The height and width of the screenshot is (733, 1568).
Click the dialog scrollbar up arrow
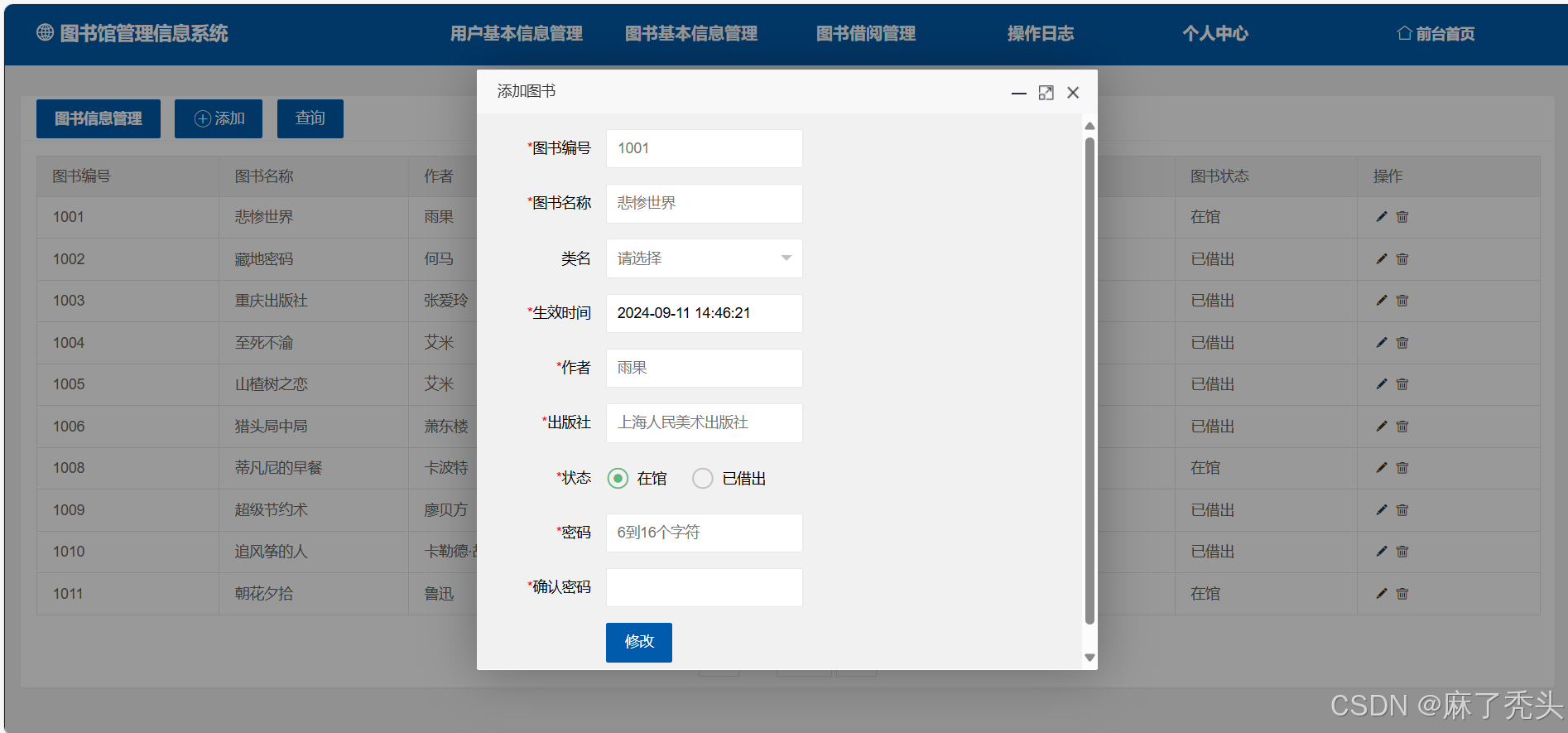click(x=1089, y=126)
